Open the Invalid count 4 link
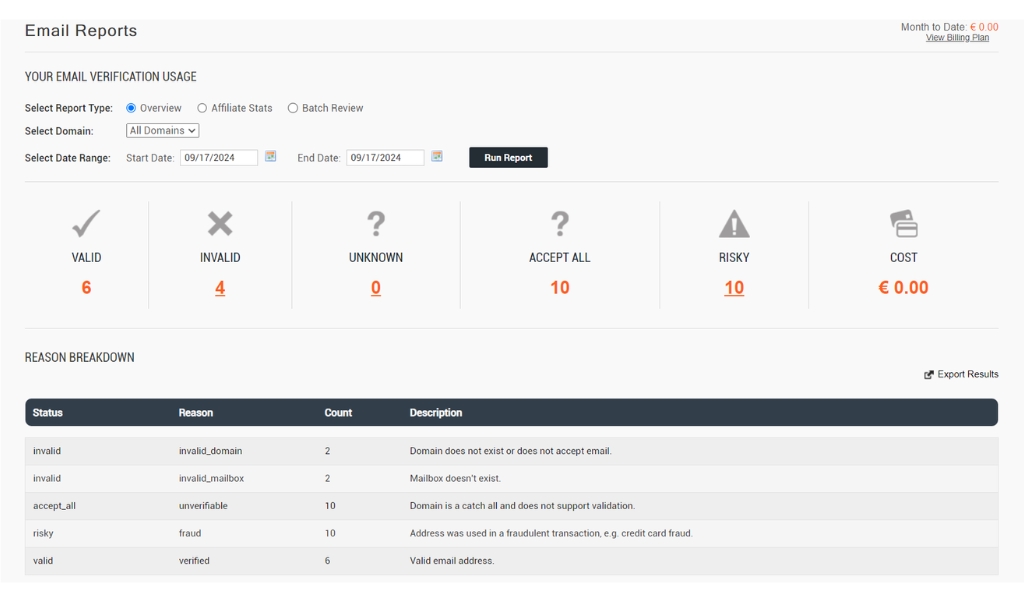The height and width of the screenshot is (597, 1024). point(220,287)
